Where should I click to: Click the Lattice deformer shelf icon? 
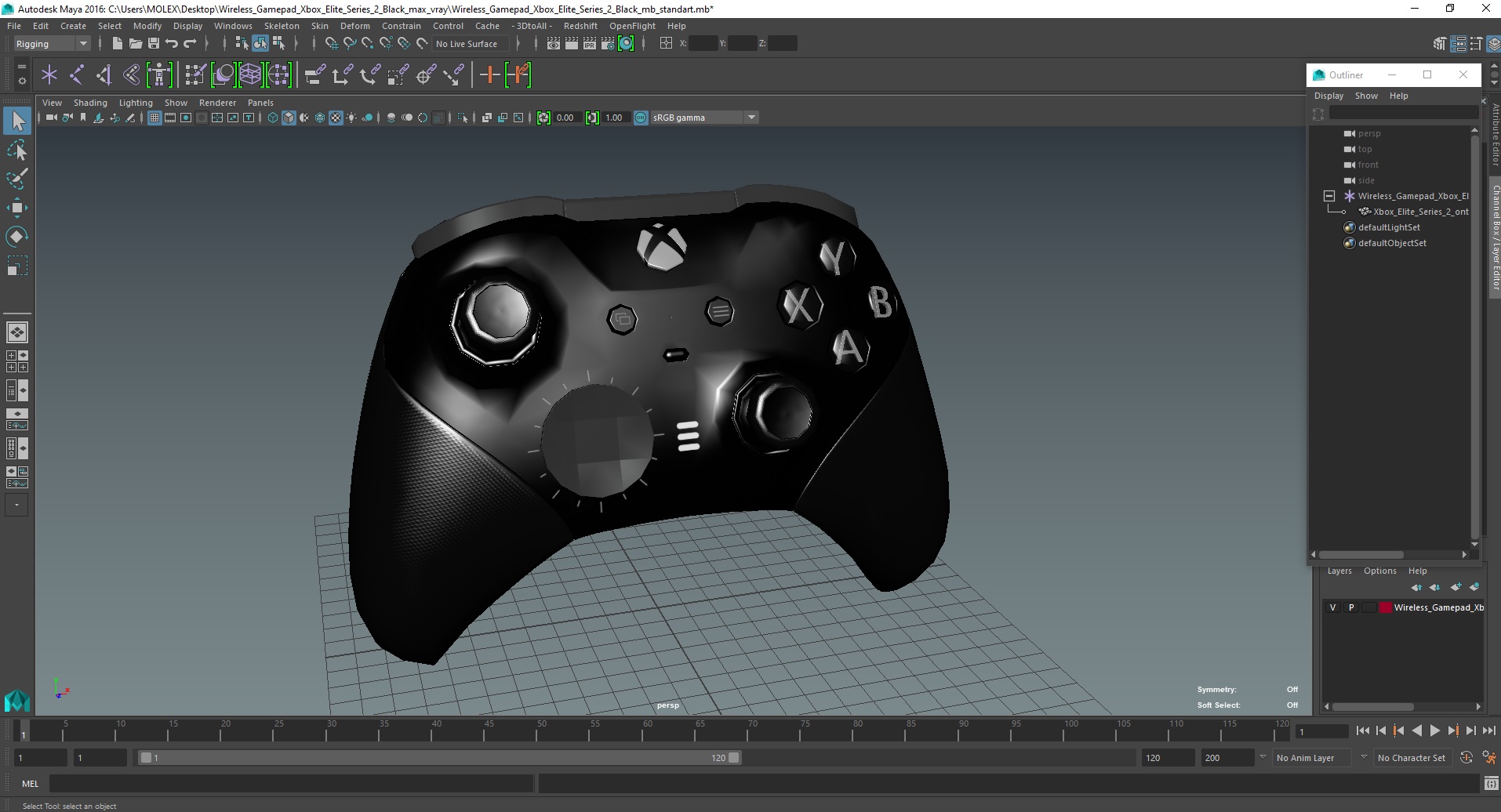pos(250,75)
